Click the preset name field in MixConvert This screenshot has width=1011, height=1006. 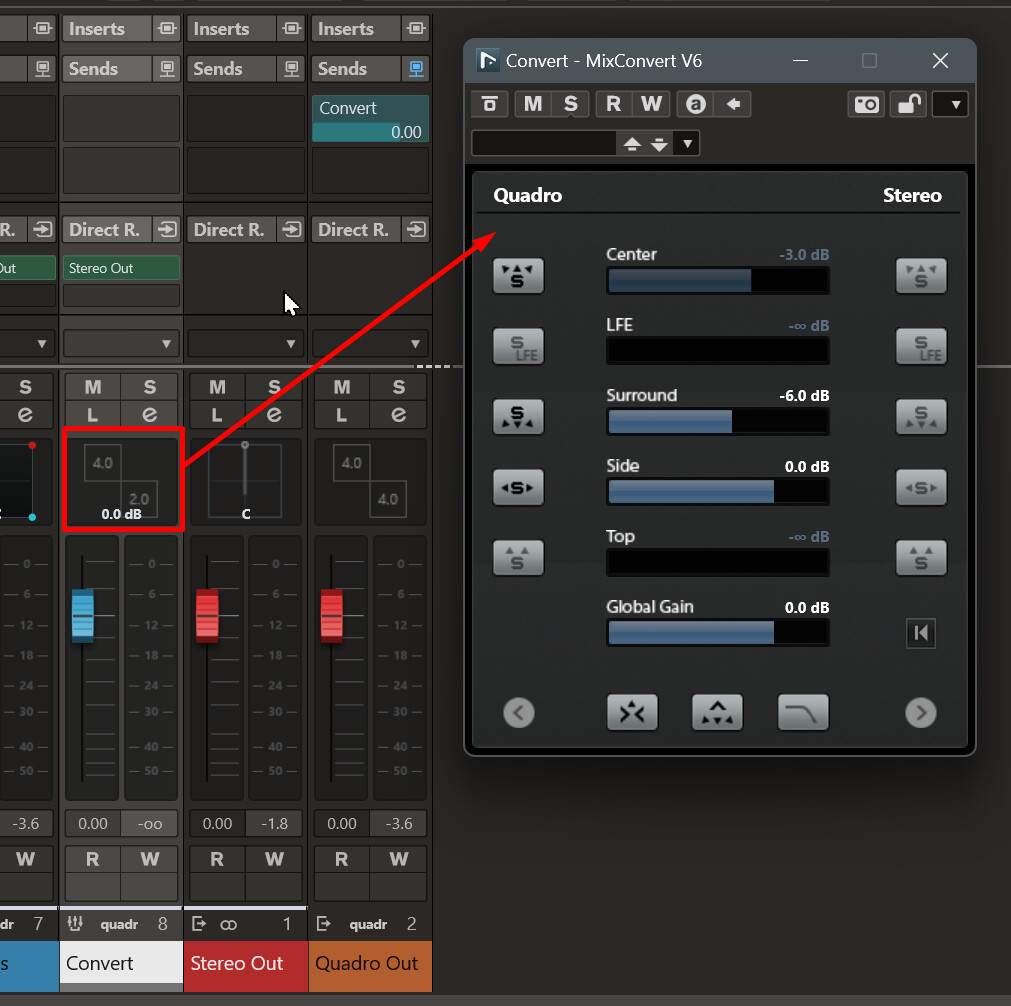point(544,144)
